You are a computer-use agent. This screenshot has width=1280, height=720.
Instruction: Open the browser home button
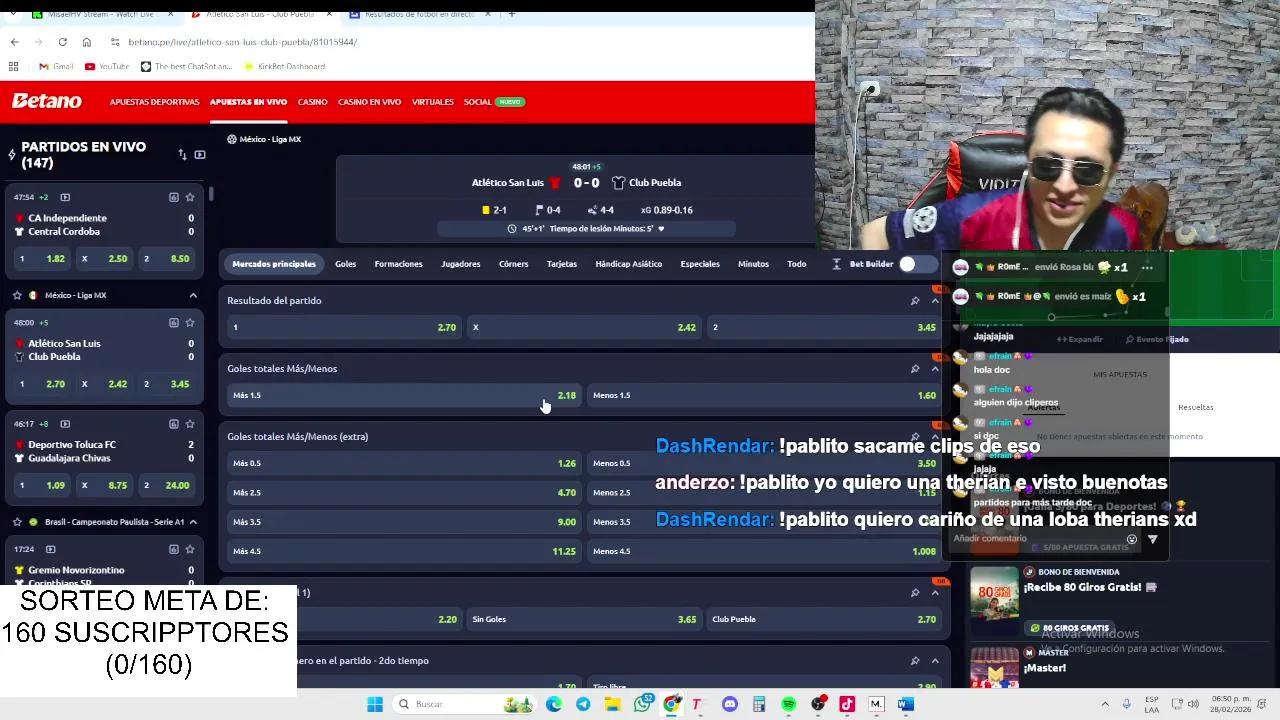coord(86,42)
